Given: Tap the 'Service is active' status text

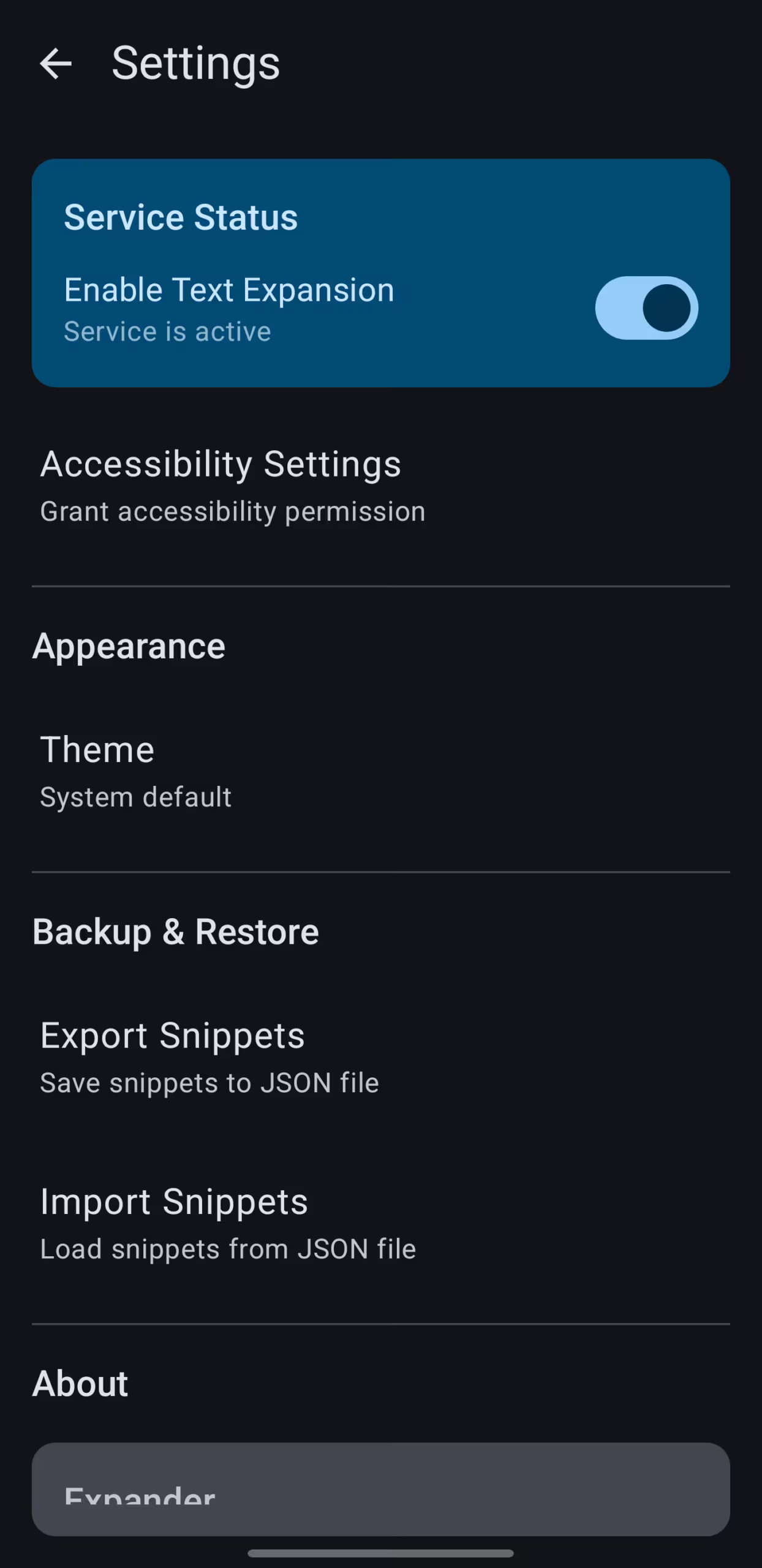Looking at the screenshot, I should [167, 332].
